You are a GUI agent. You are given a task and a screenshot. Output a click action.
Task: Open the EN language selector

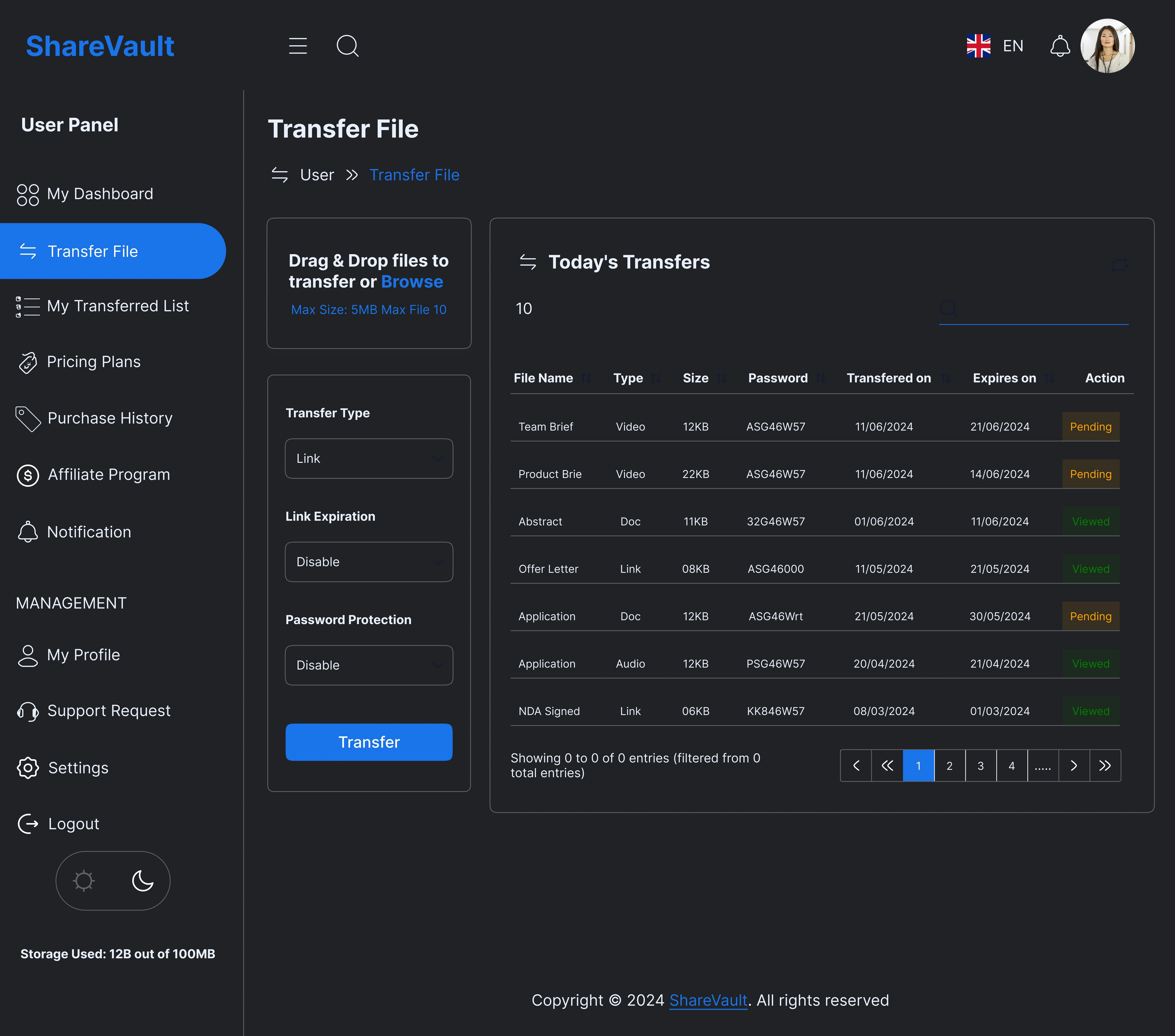(1013, 46)
